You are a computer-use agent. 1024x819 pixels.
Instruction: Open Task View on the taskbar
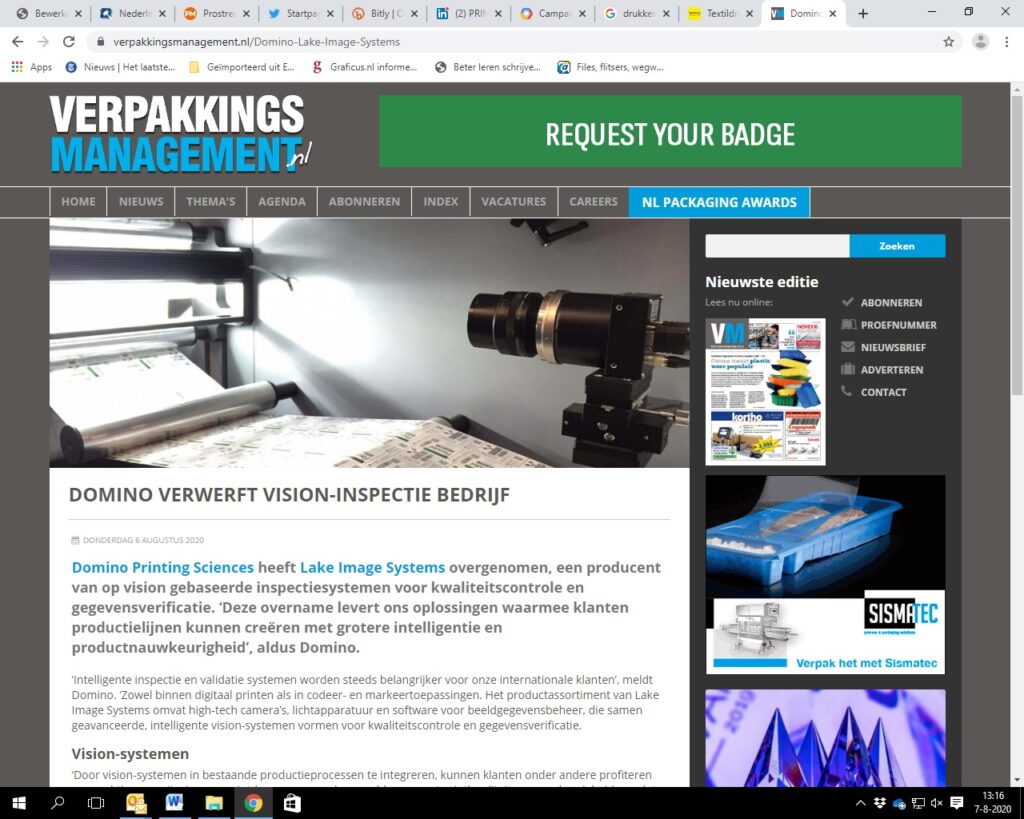(x=96, y=803)
